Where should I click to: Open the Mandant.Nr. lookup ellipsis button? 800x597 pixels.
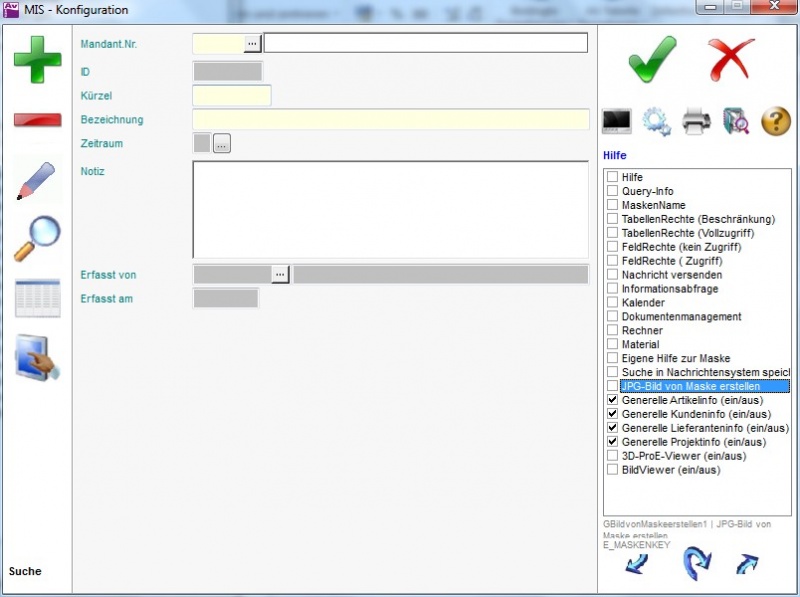tap(253, 43)
